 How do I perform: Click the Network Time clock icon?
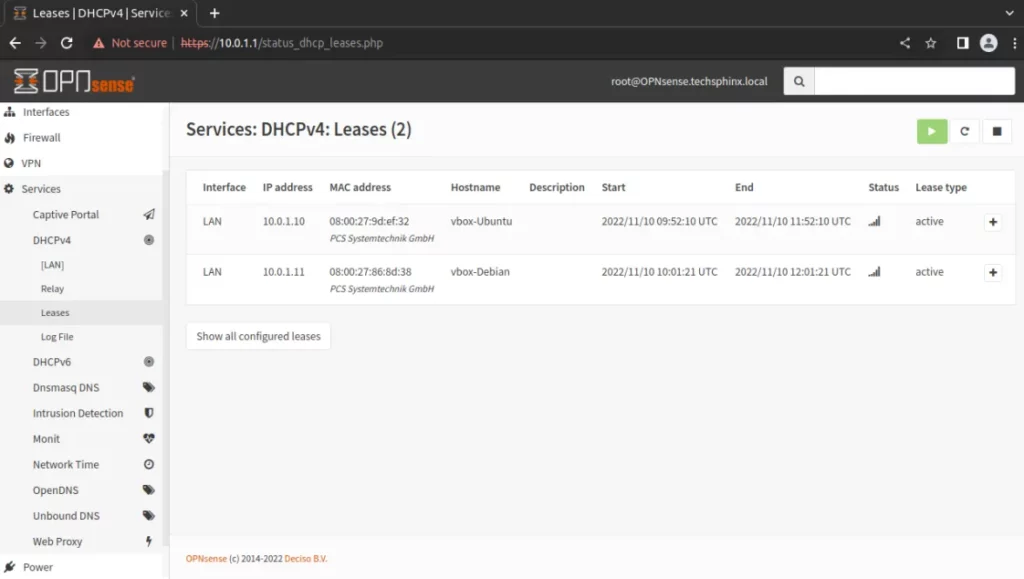(149, 464)
